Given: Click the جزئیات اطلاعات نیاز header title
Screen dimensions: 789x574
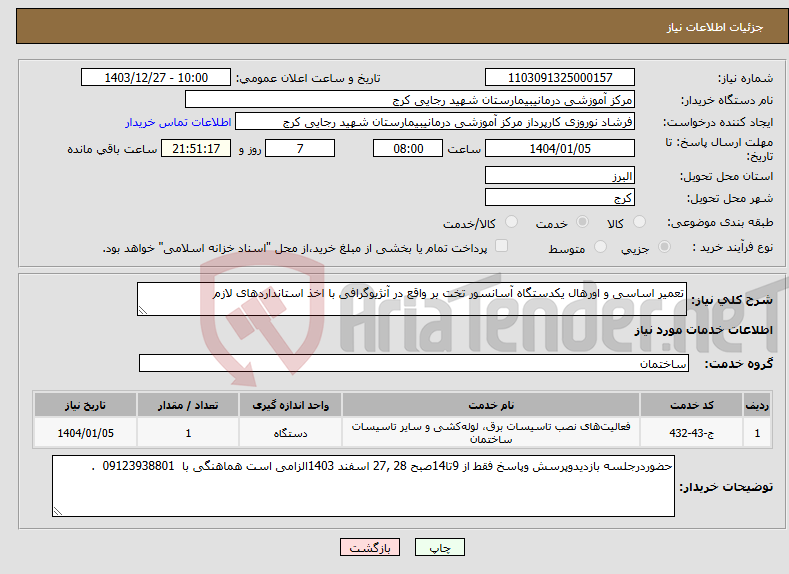Looking at the screenshot, I should (x=715, y=27).
